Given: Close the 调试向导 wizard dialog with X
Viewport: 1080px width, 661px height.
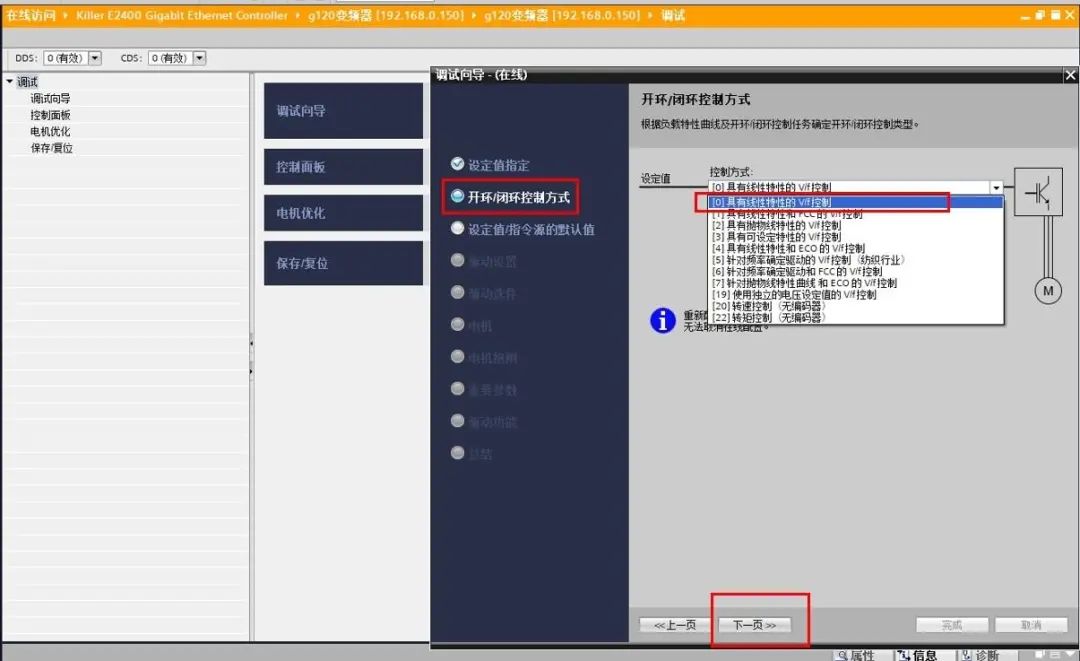Looking at the screenshot, I should coord(1070,75).
